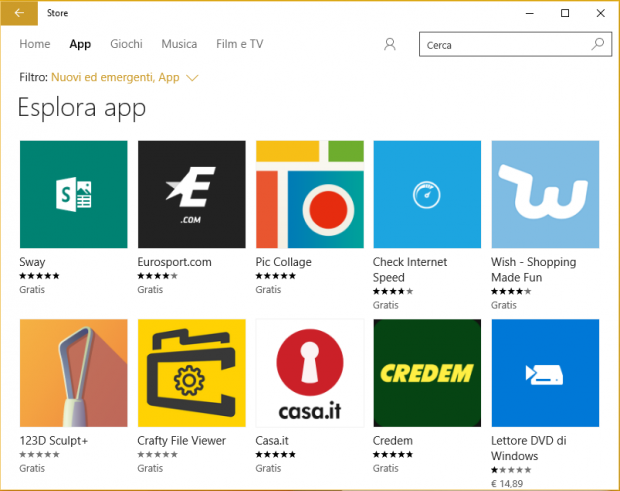Click the 'Esplora app' heading

tap(82, 108)
